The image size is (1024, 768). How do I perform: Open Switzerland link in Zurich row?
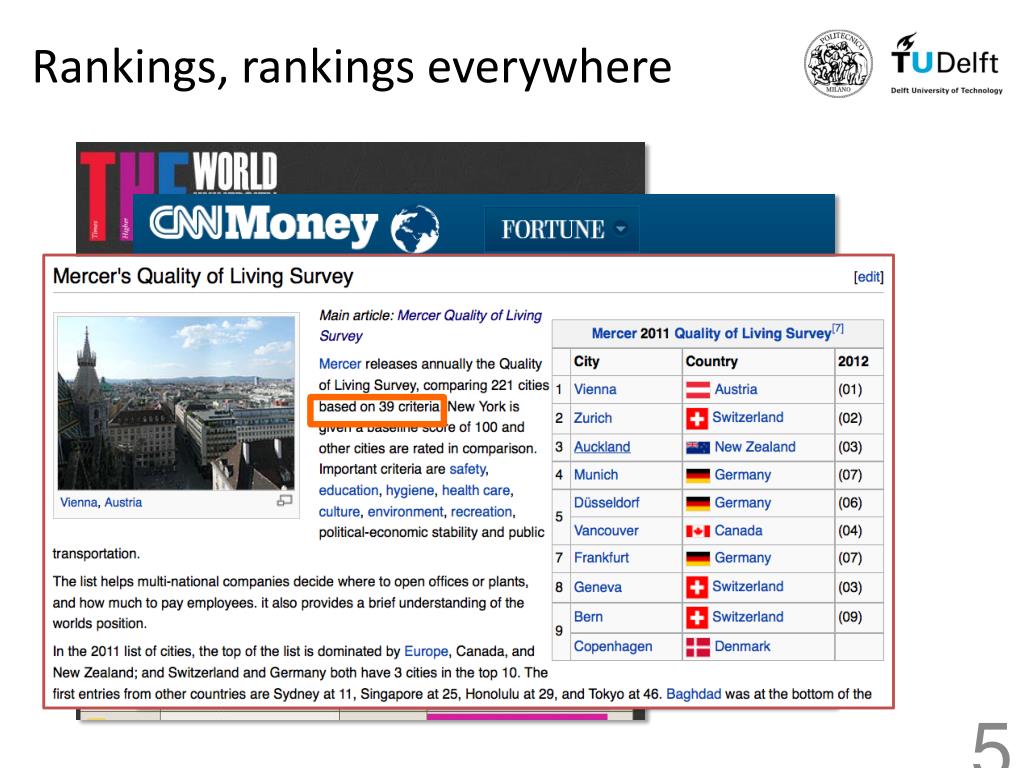click(x=748, y=417)
